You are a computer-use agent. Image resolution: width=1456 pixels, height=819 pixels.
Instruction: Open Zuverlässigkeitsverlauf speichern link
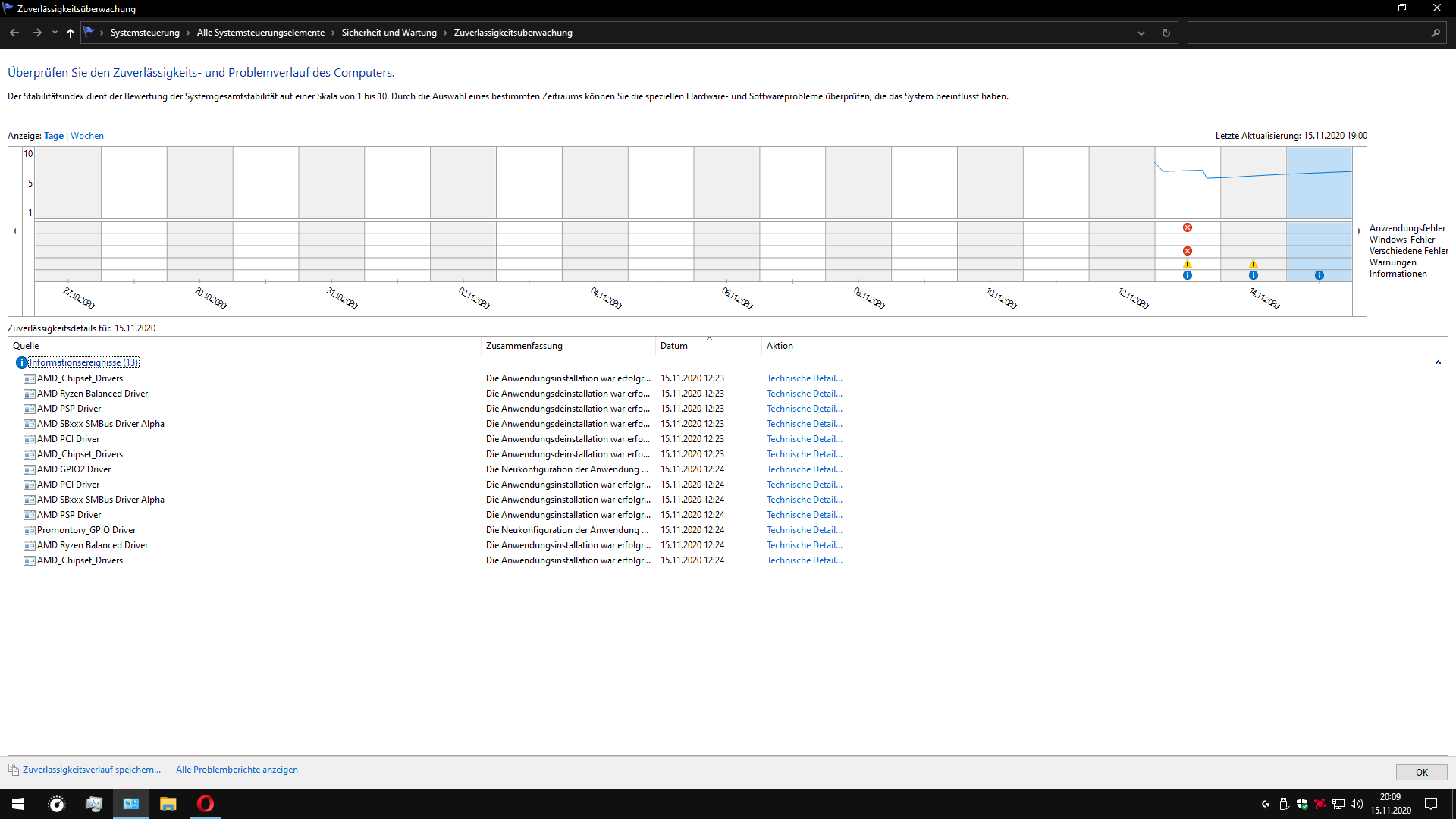91,770
